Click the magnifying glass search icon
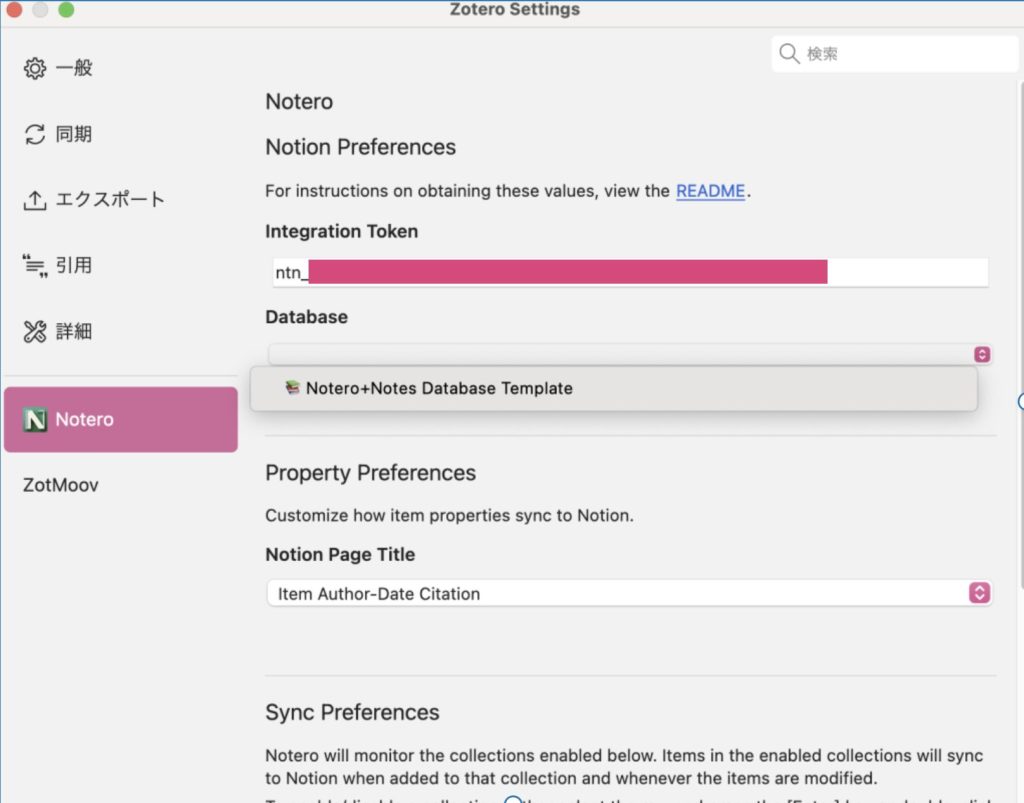The image size is (1024, 803). coord(789,54)
